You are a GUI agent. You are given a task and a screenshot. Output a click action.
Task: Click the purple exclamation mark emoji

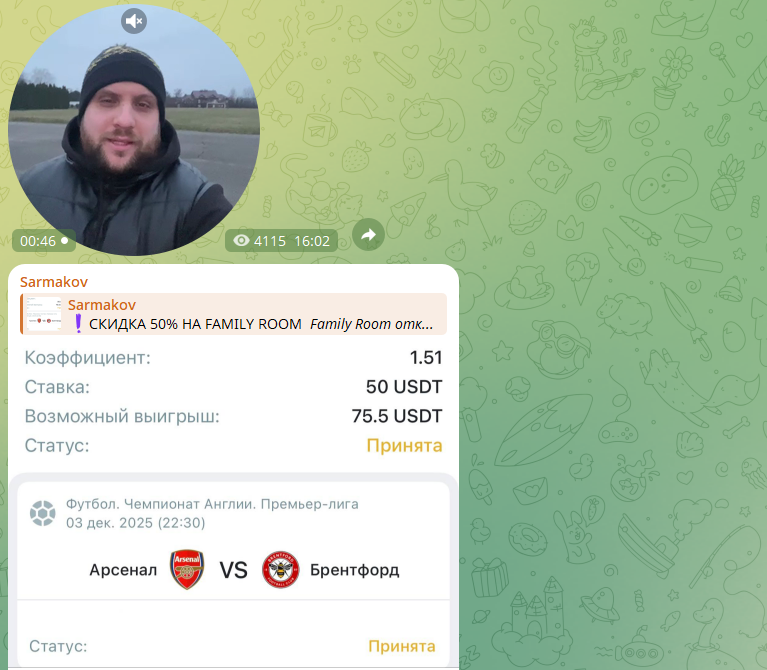pos(78,324)
